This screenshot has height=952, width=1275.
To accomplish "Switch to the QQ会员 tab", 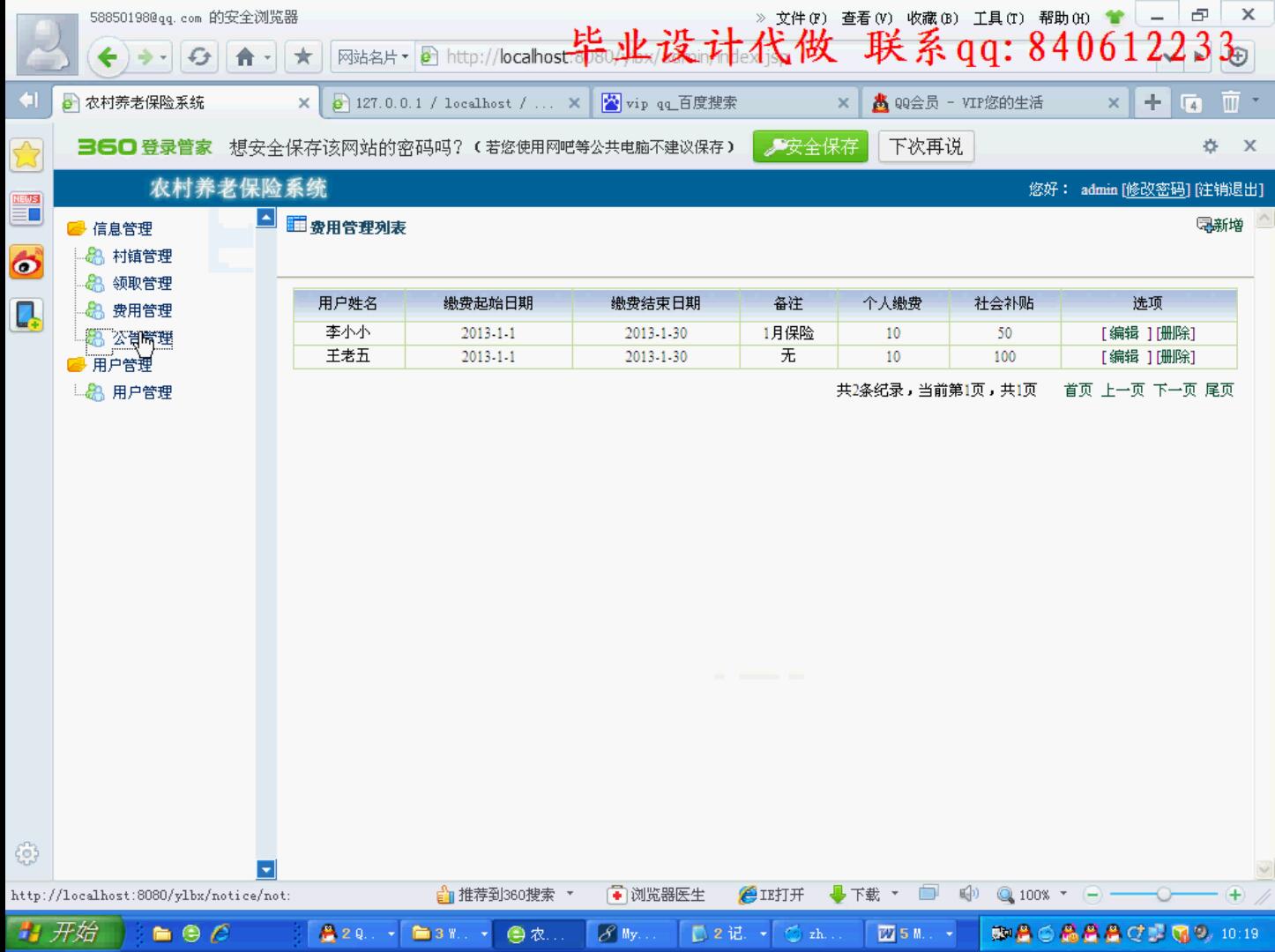I will pyautogui.click(x=995, y=102).
